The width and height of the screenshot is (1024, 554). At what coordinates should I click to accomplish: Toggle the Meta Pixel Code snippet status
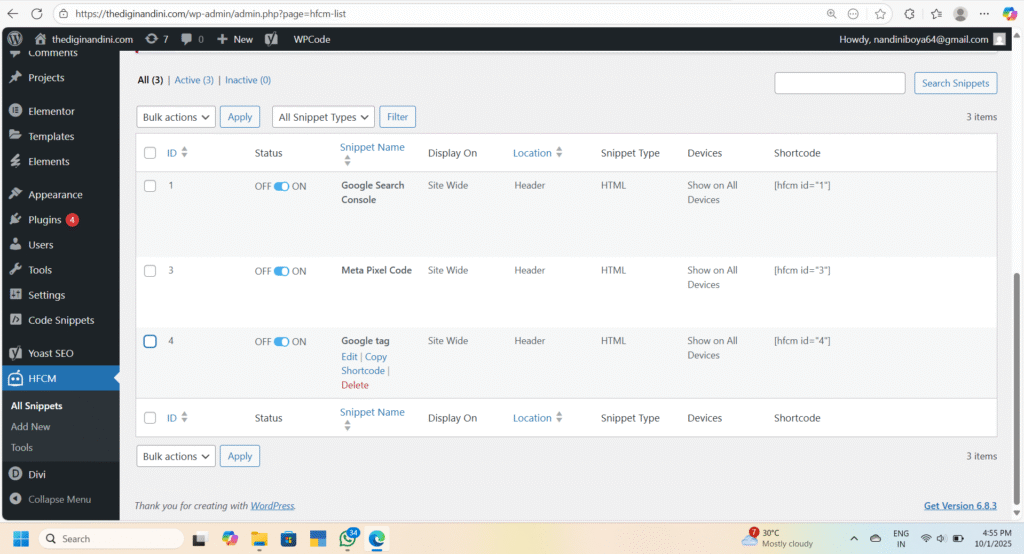point(281,271)
